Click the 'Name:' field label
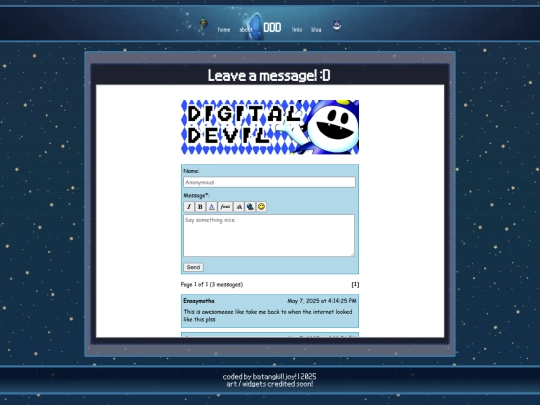This screenshot has width=540, height=405. point(191,171)
